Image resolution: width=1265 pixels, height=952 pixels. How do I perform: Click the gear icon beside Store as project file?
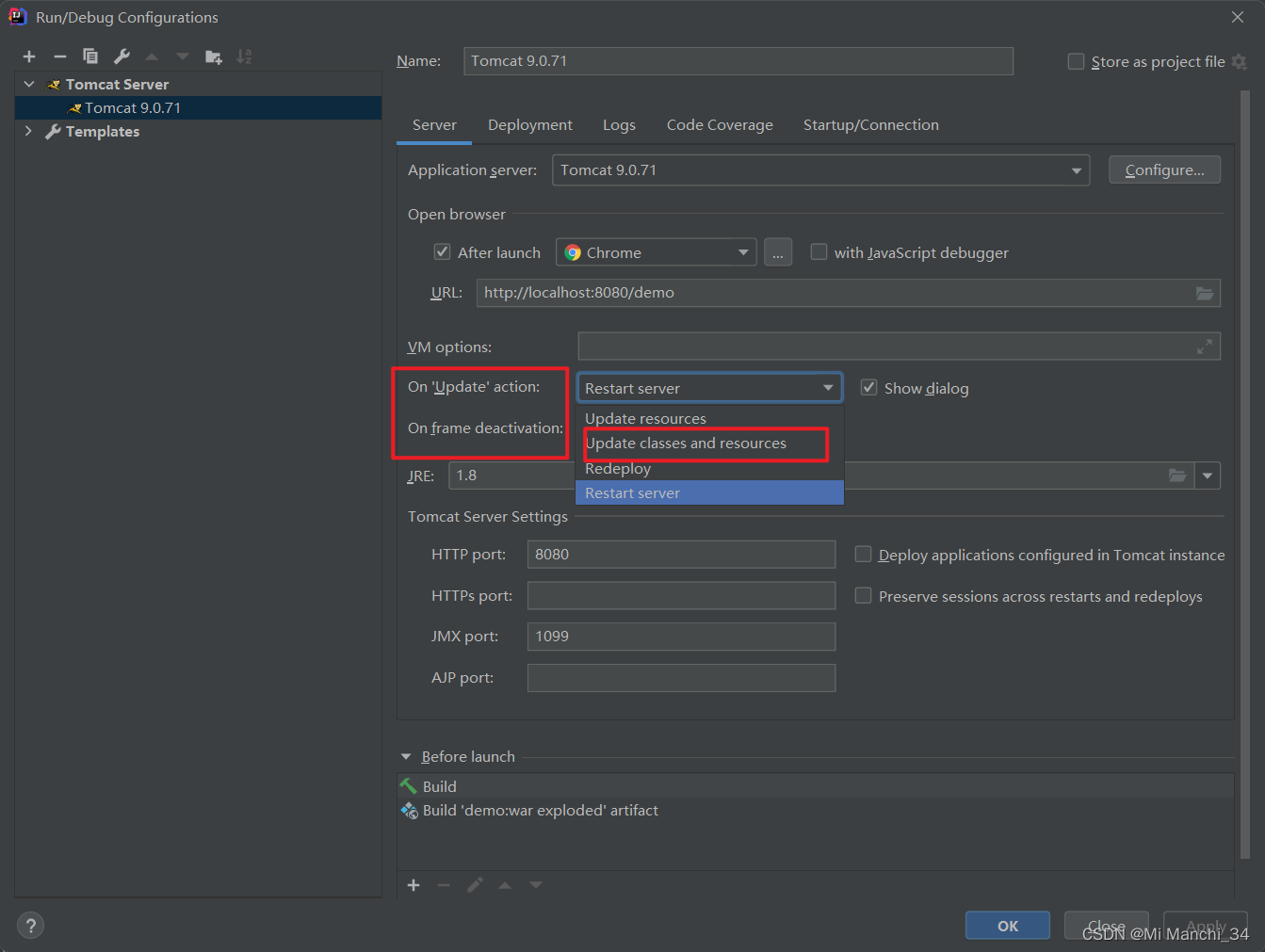(x=1240, y=62)
